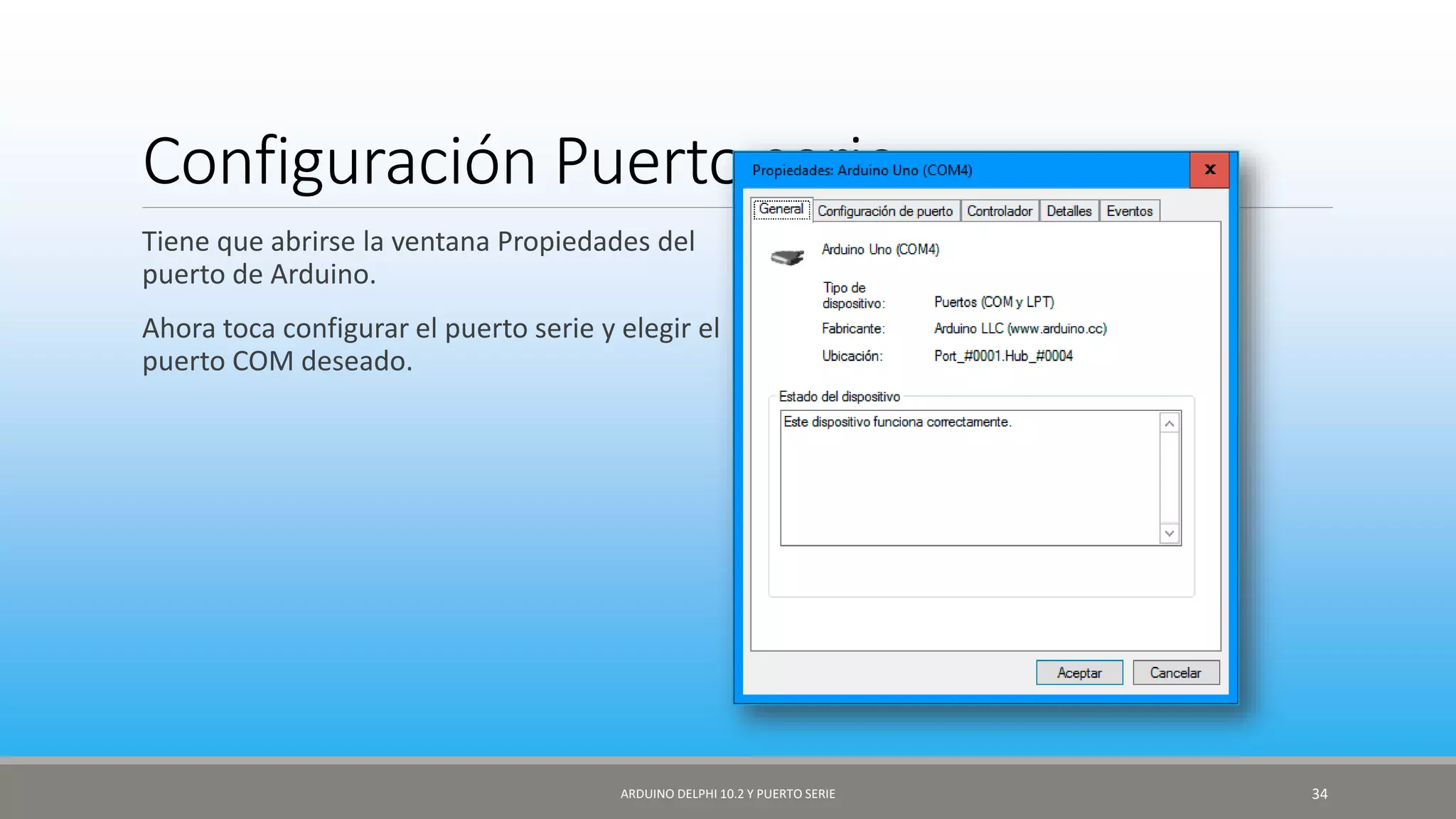Click the 'Arduino LLC (www.arduino.cc)' manufacturer value

(x=1020, y=328)
